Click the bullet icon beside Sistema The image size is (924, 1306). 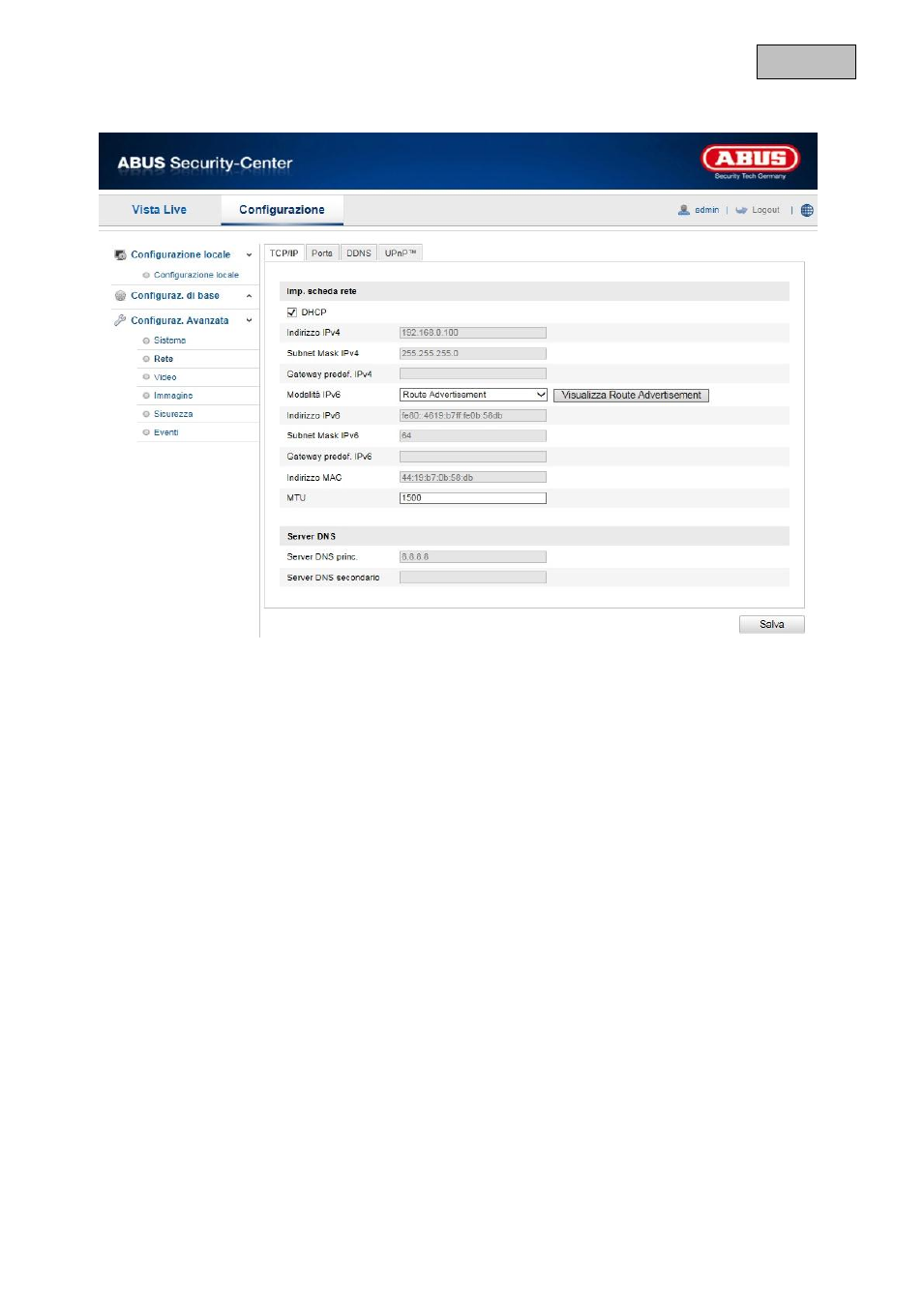pos(146,341)
